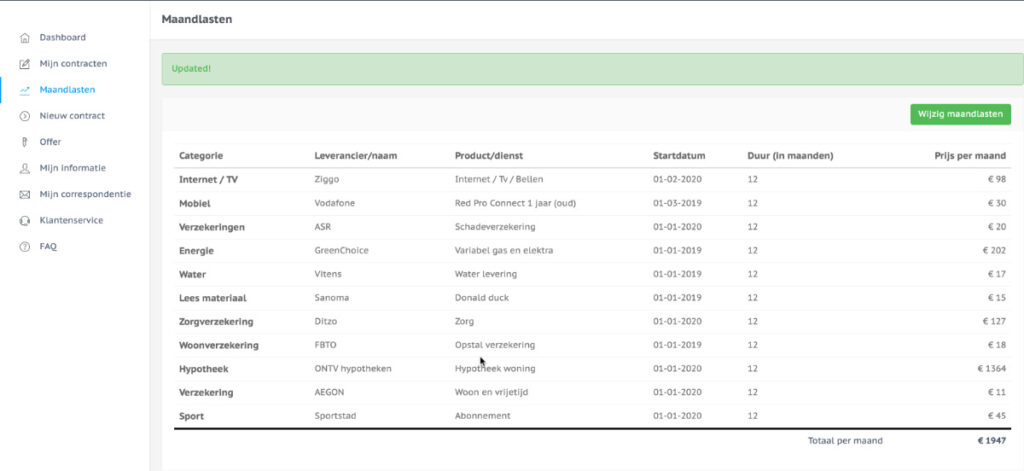The width and height of the screenshot is (1024, 471).
Task: Click the Categorie column header
Action: tap(201, 156)
